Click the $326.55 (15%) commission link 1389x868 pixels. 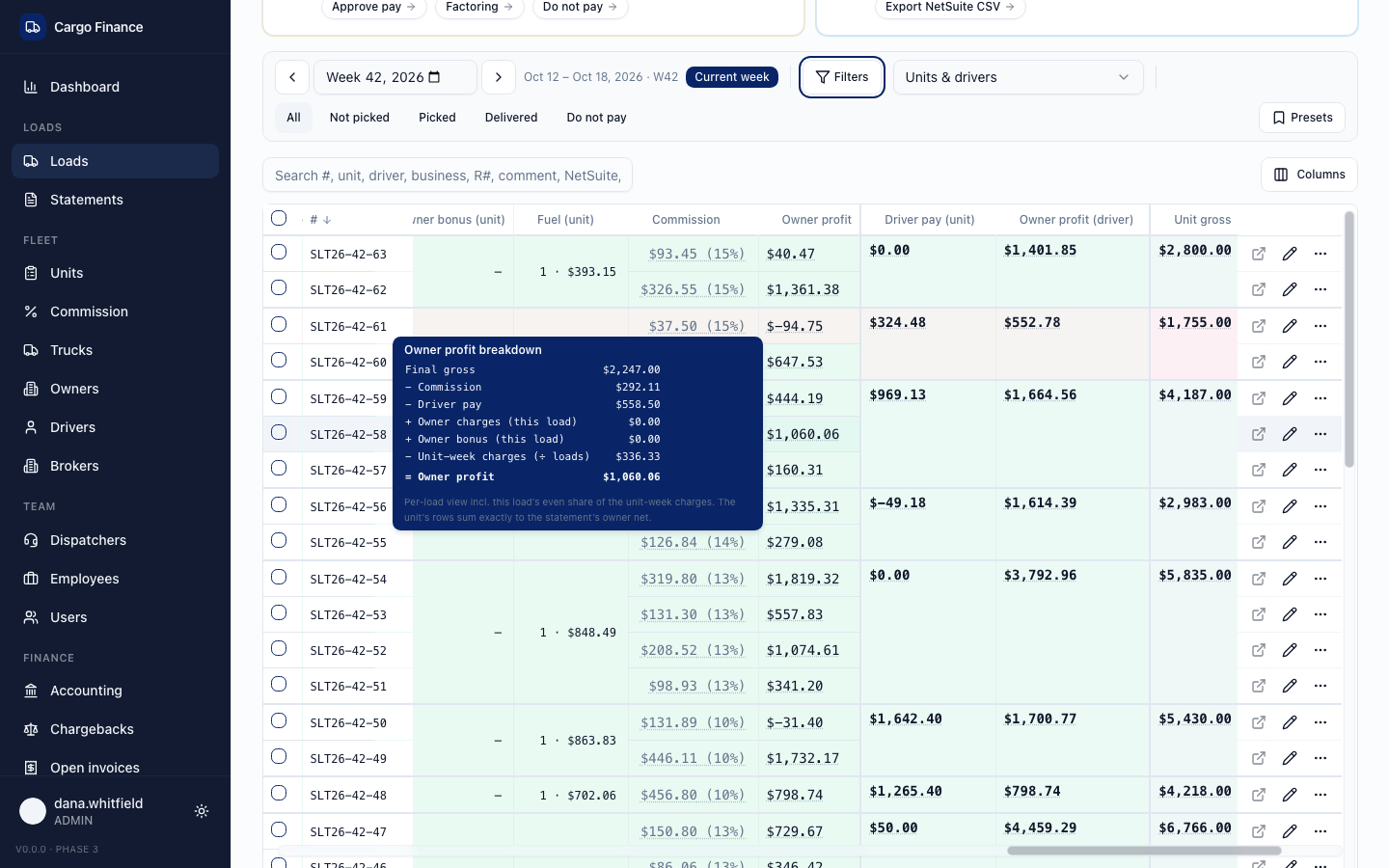tap(693, 289)
